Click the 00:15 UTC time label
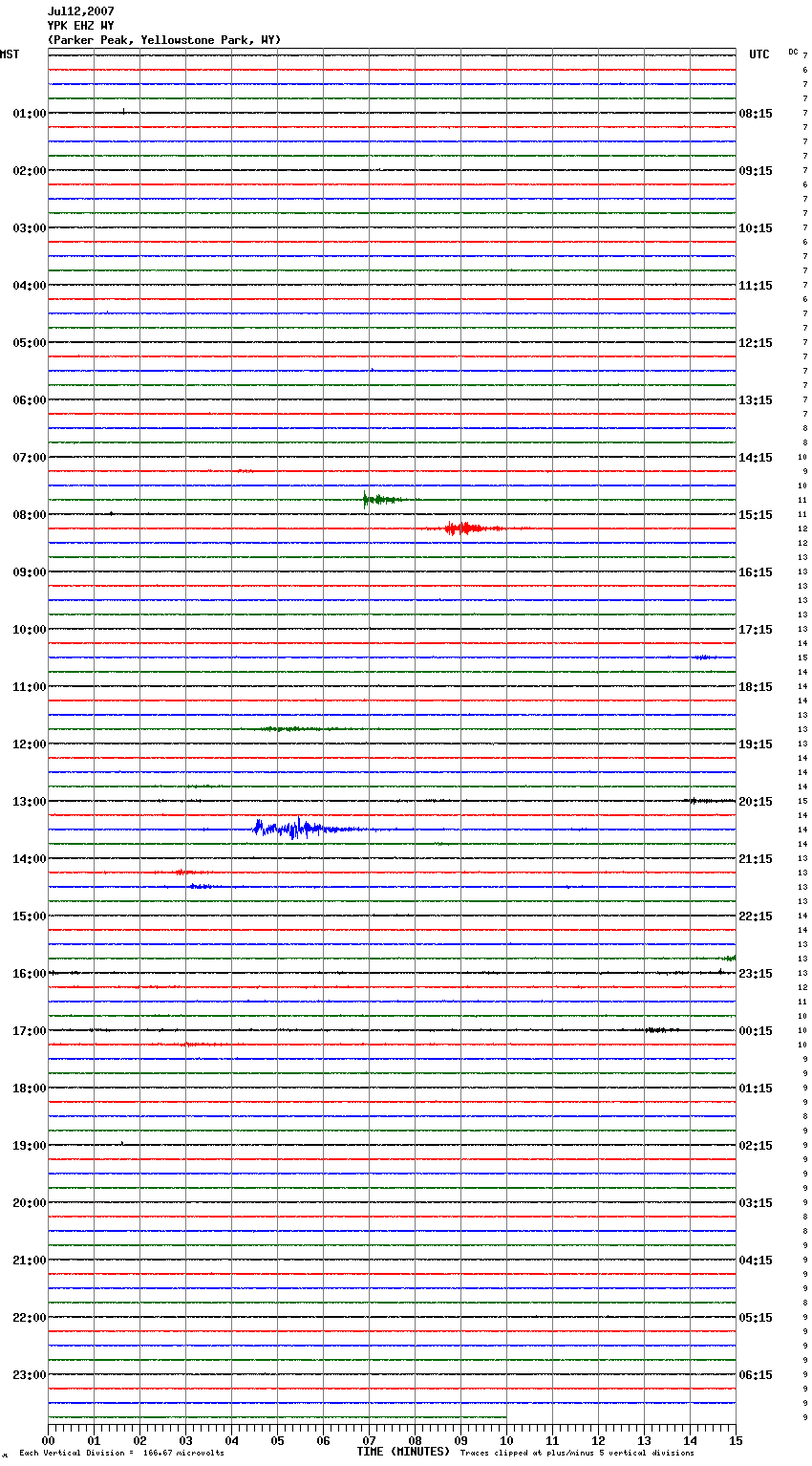 click(756, 1031)
